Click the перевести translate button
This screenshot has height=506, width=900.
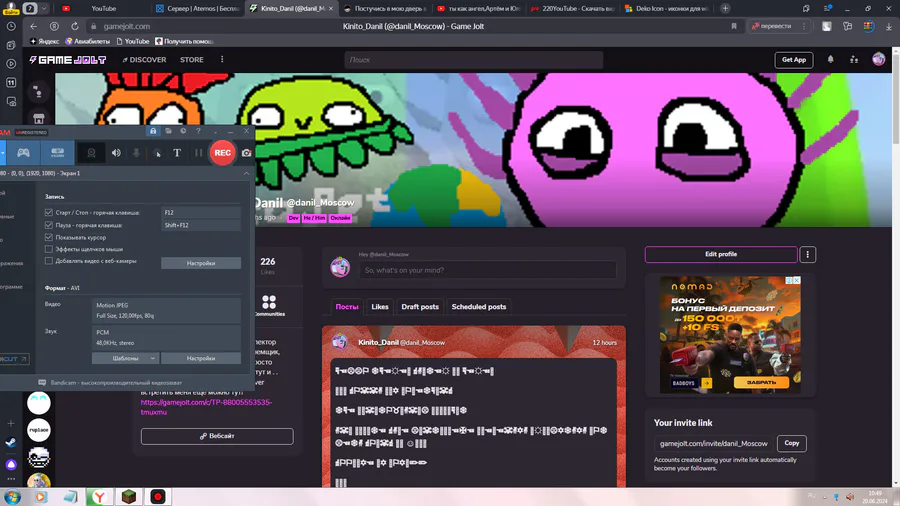click(x=772, y=26)
